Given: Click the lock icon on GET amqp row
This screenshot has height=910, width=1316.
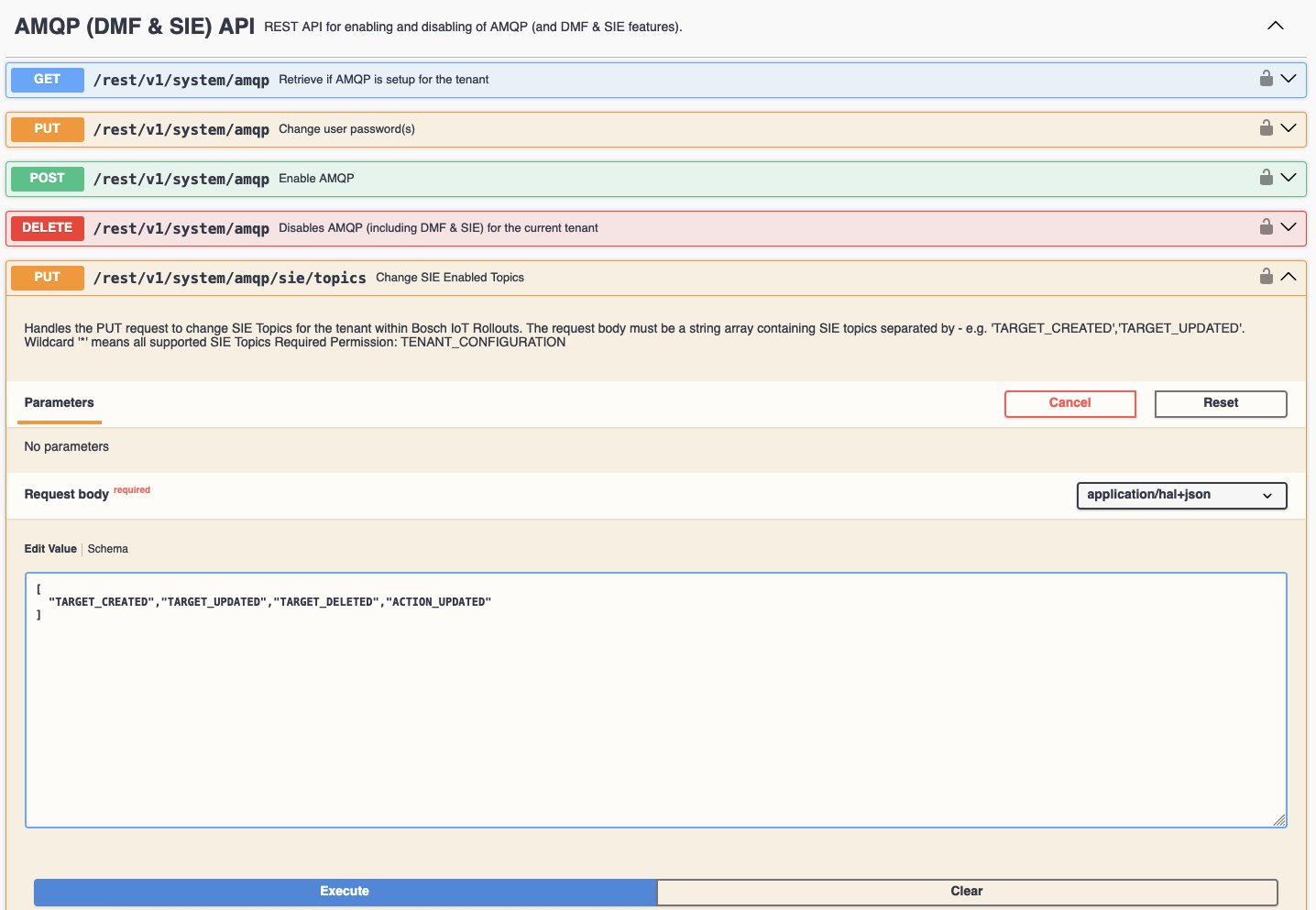Looking at the screenshot, I should coord(1266,79).
